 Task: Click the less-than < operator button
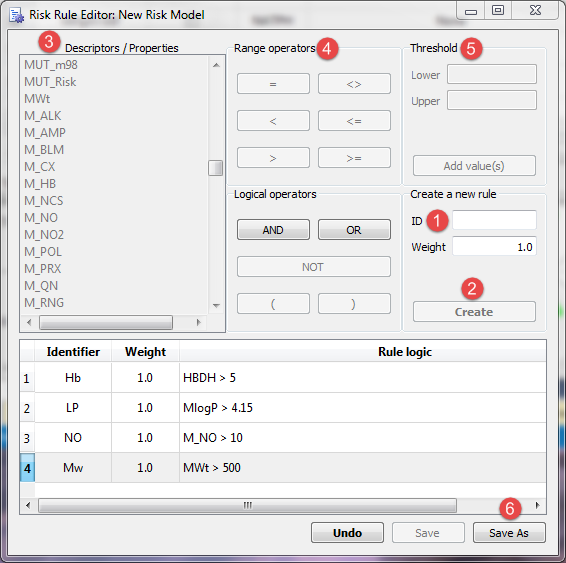click(273, 121)
